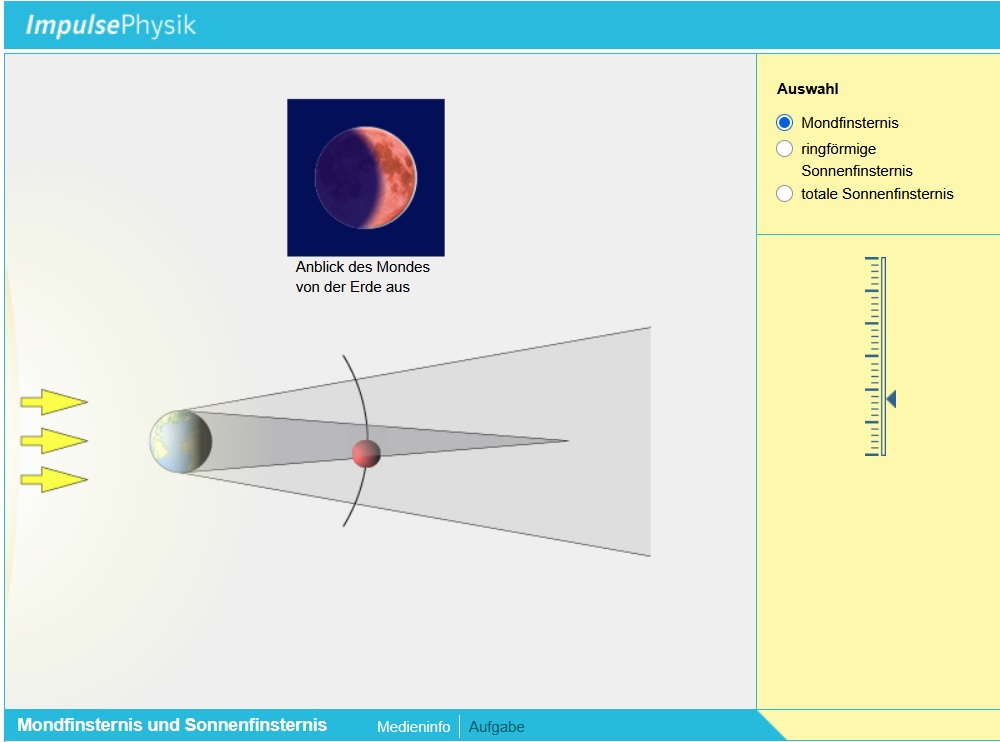Click the 'Mondfinsternis' option label
The height and width of the screenshot is (742, 1000).
coord(849,122)
